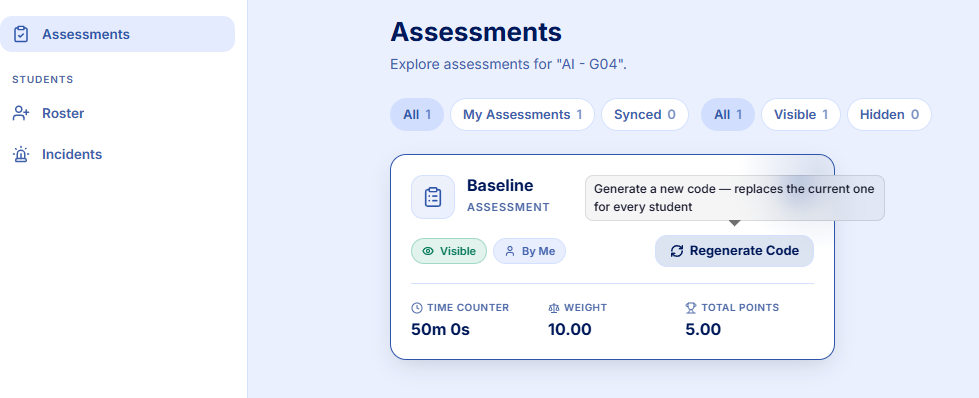The image size is (979, 398).
Task: Click the ASSESSMENT type label under Baseline
Action: point(508,207)
